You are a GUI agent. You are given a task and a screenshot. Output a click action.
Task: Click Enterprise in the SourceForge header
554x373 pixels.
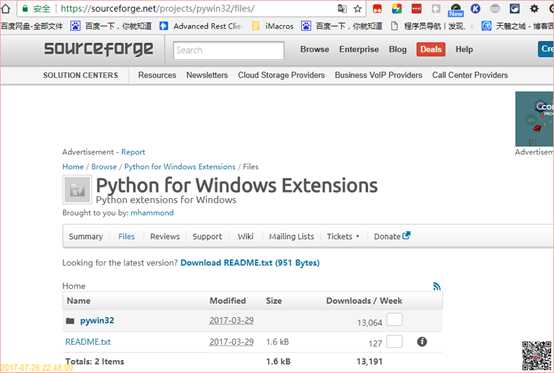pos(359,49)
